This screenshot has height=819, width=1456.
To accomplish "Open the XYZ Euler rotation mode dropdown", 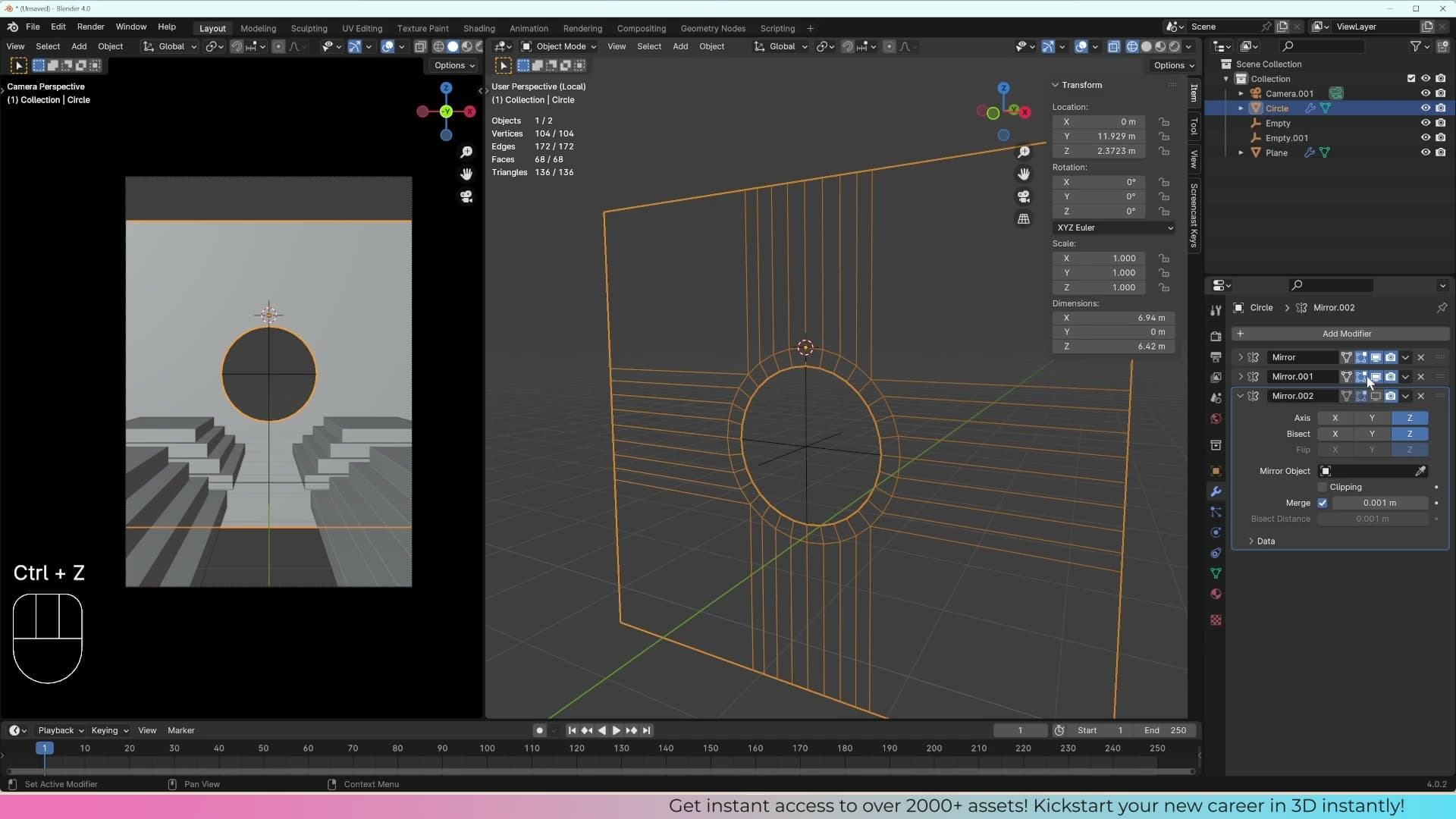I will 1114,227.
